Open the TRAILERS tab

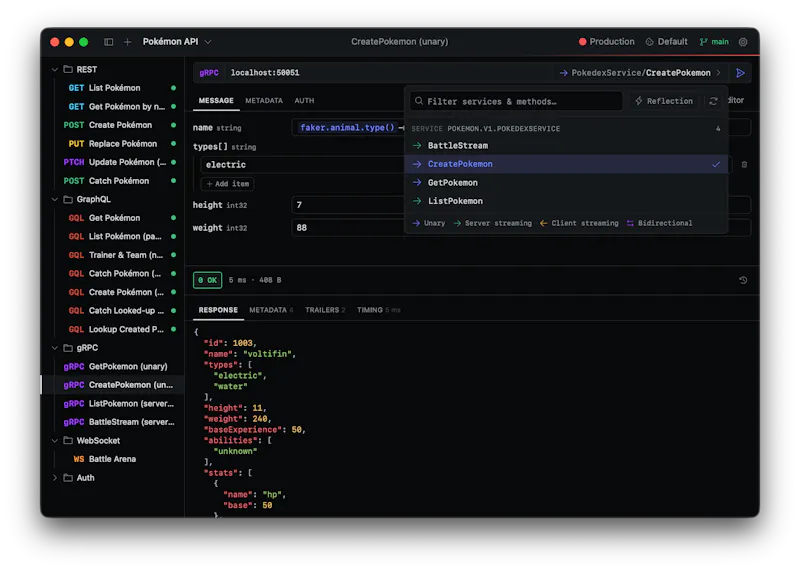[x=326, y=310]
